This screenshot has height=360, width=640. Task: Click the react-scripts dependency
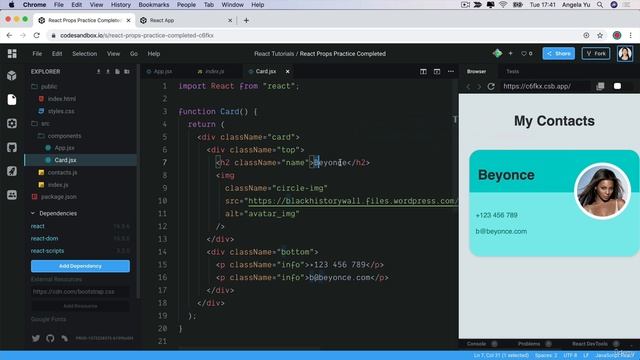pos(47,251)
